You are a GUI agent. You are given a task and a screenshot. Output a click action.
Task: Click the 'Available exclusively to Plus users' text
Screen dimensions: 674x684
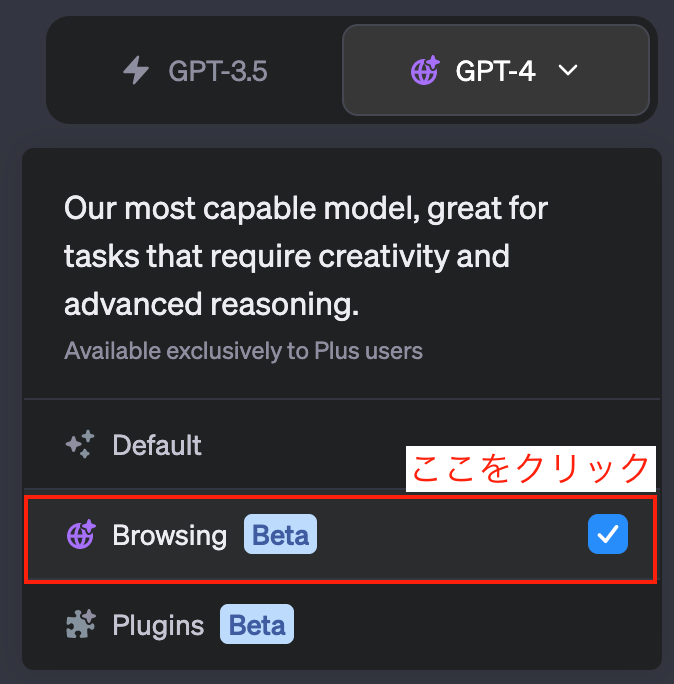coord(243,350)
